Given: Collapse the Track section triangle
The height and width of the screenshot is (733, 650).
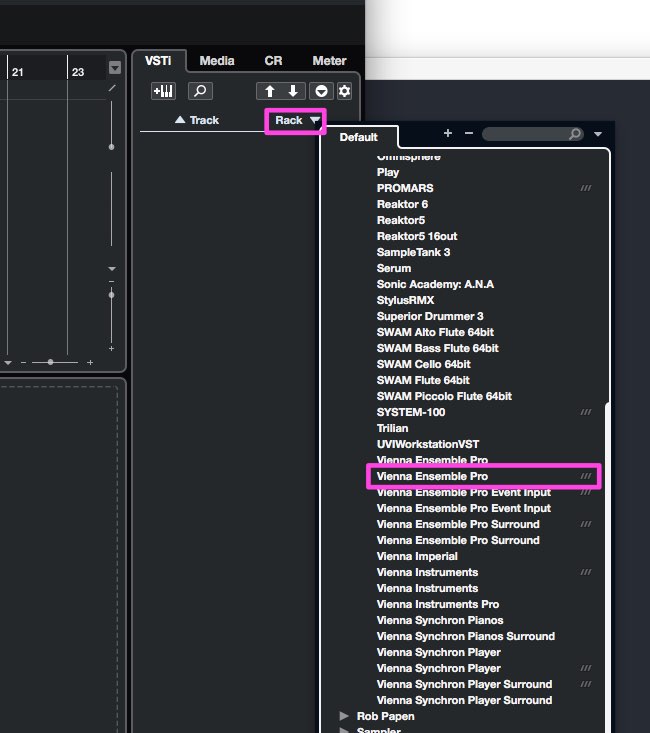Looking at the screenshot, I should (x=180, y=120).
